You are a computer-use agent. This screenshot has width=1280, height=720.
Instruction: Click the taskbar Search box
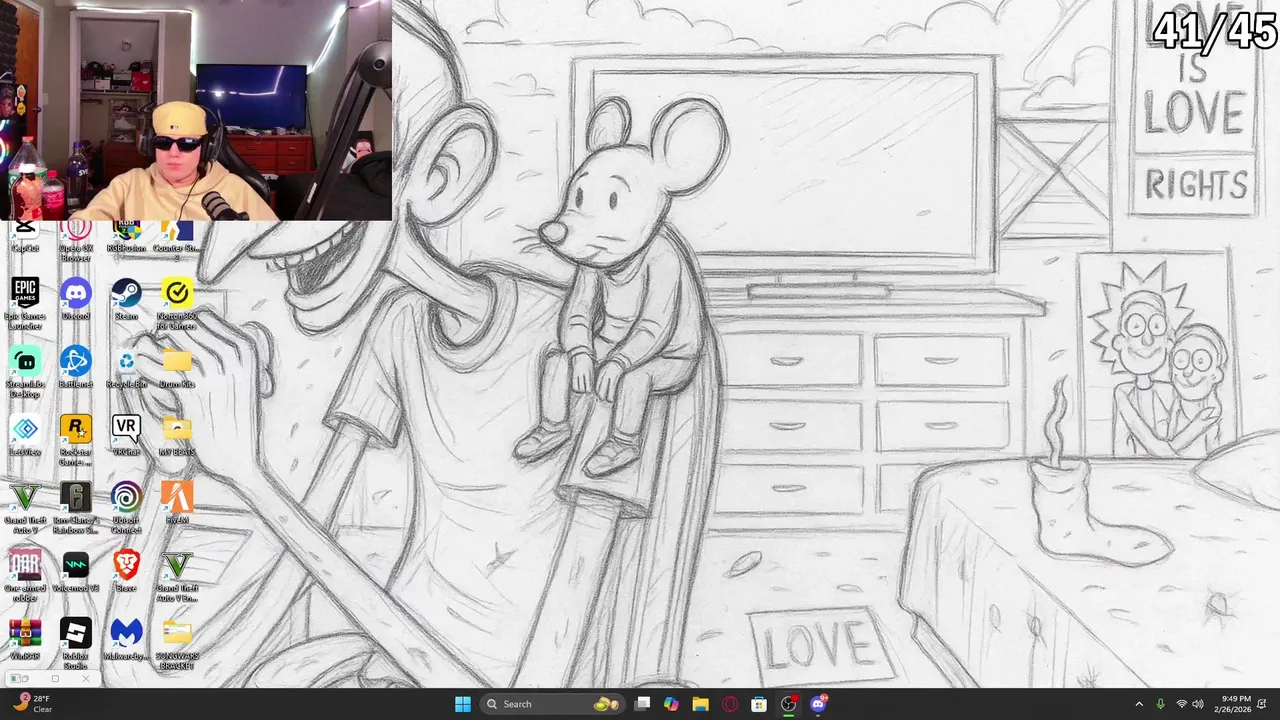tap(553, 704)
